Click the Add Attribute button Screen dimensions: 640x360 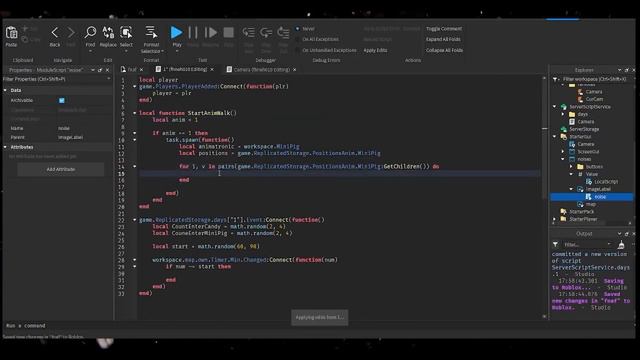pyautogui.click(x=60, y=169)
